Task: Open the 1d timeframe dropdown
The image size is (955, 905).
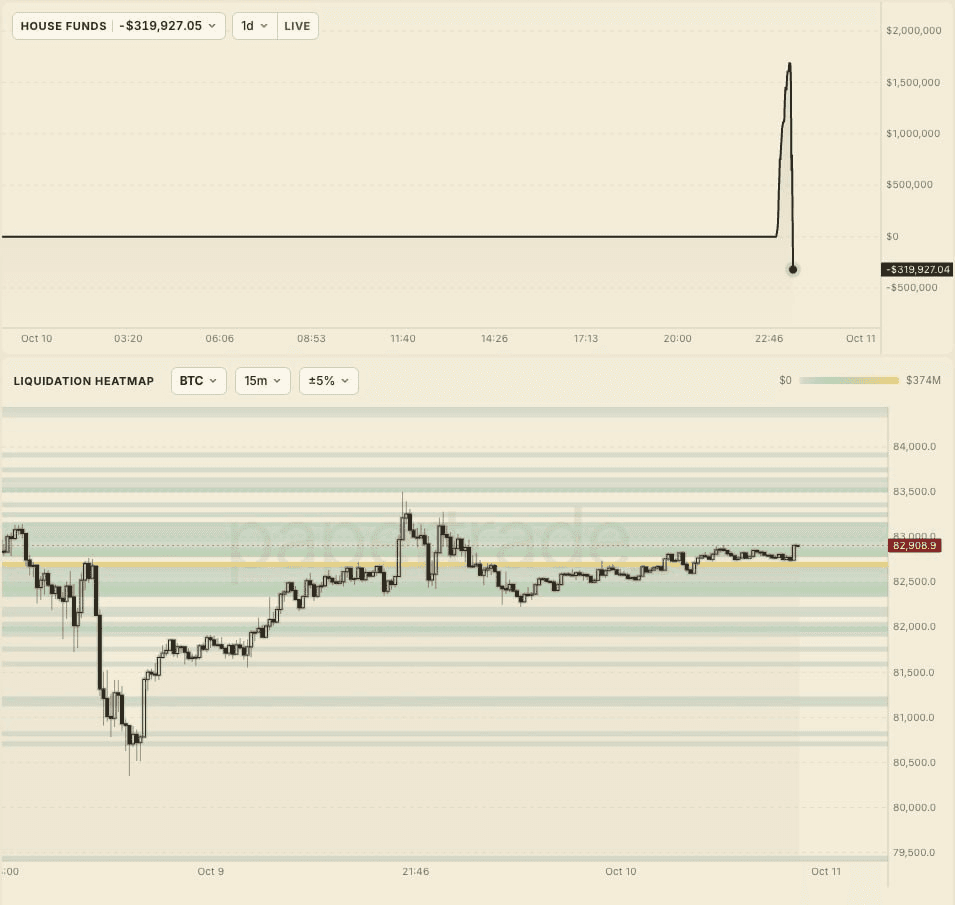Action: point(255,26)
